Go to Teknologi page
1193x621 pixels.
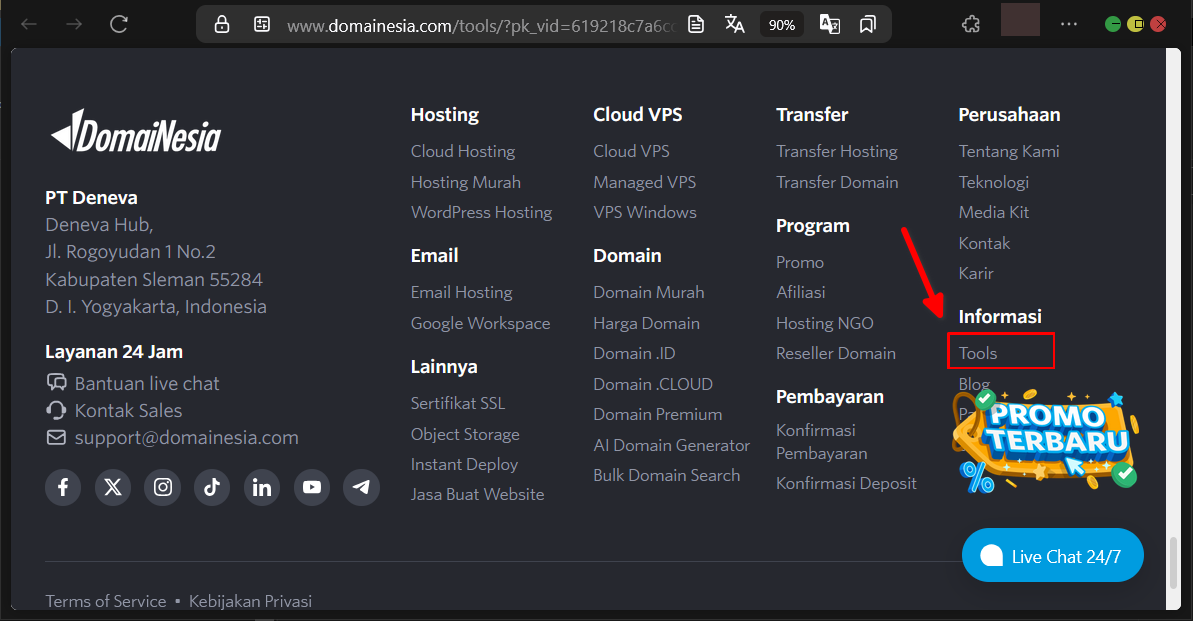click(994, 183)
